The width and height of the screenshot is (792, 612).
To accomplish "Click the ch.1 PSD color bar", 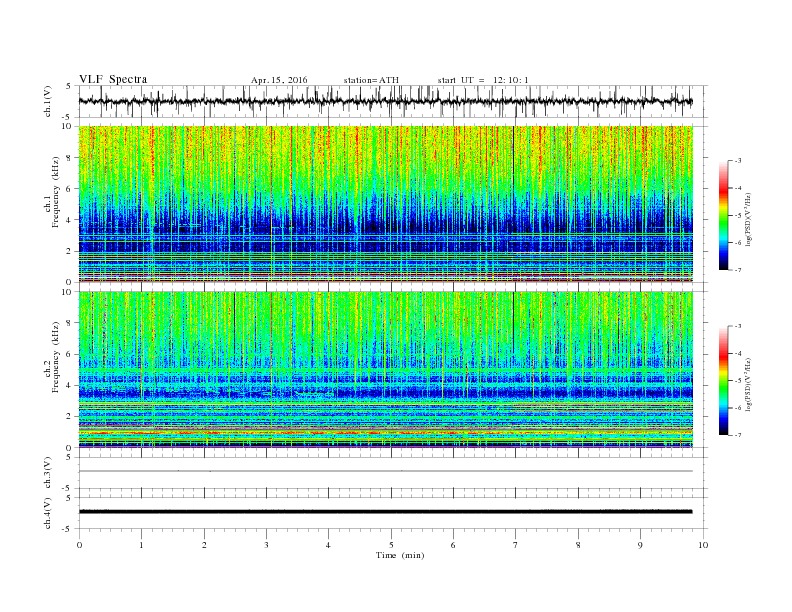I will pyautogui.click(x=723, y=216).
